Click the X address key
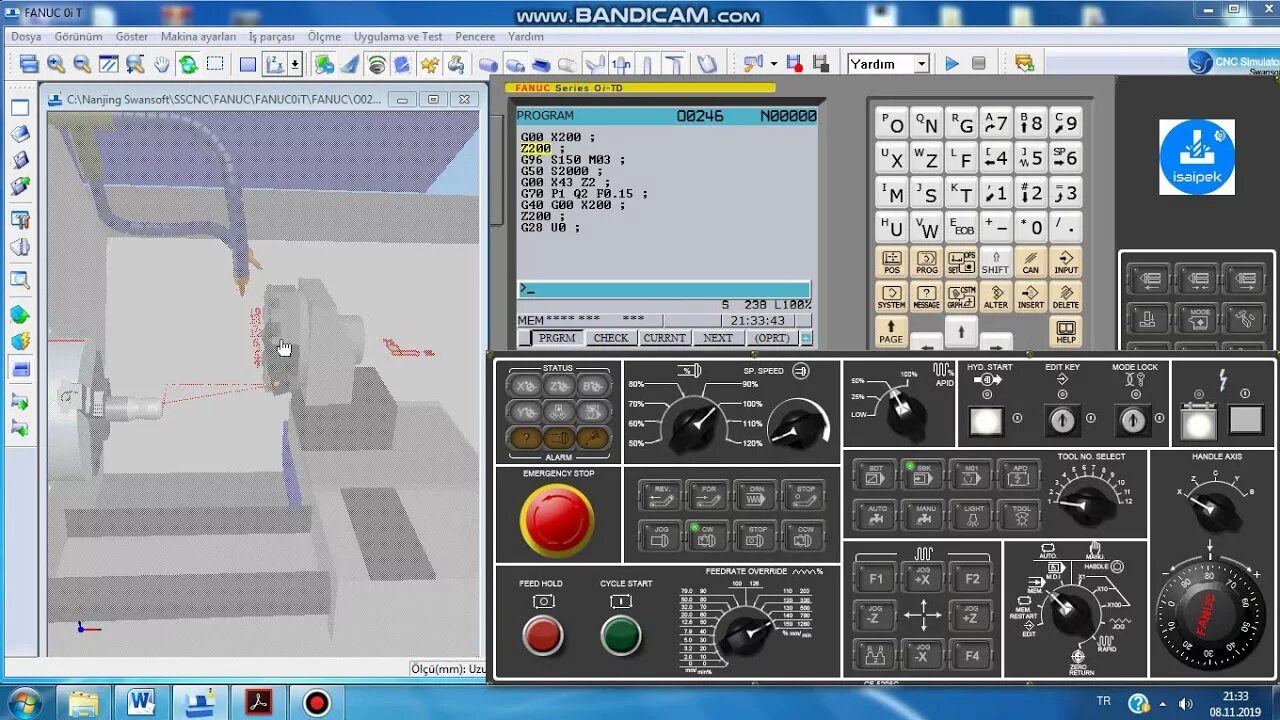 pyautogui.click(x=891, y=158)
